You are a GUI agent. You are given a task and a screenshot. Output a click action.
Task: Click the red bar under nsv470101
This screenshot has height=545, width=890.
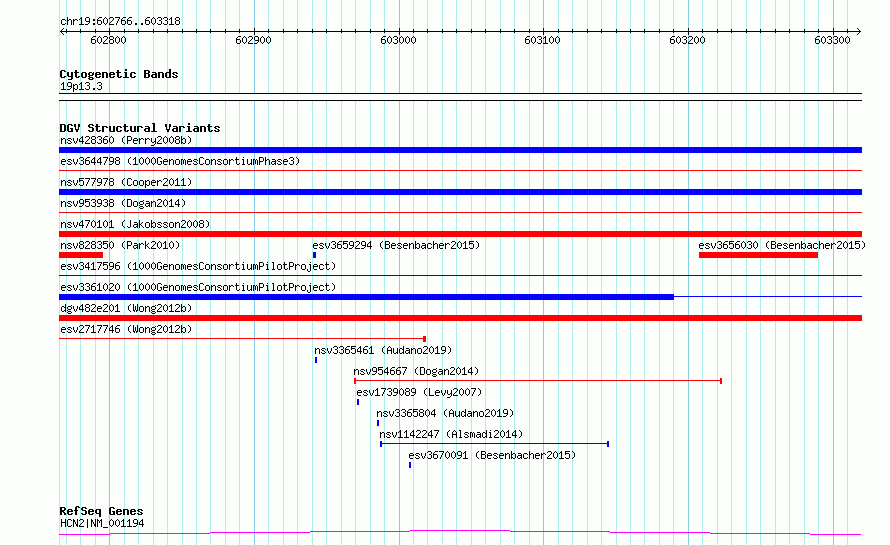[460, 234]
